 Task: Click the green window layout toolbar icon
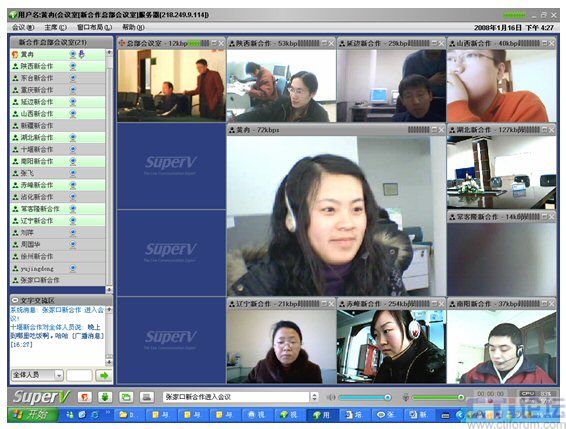pos(126,397)
